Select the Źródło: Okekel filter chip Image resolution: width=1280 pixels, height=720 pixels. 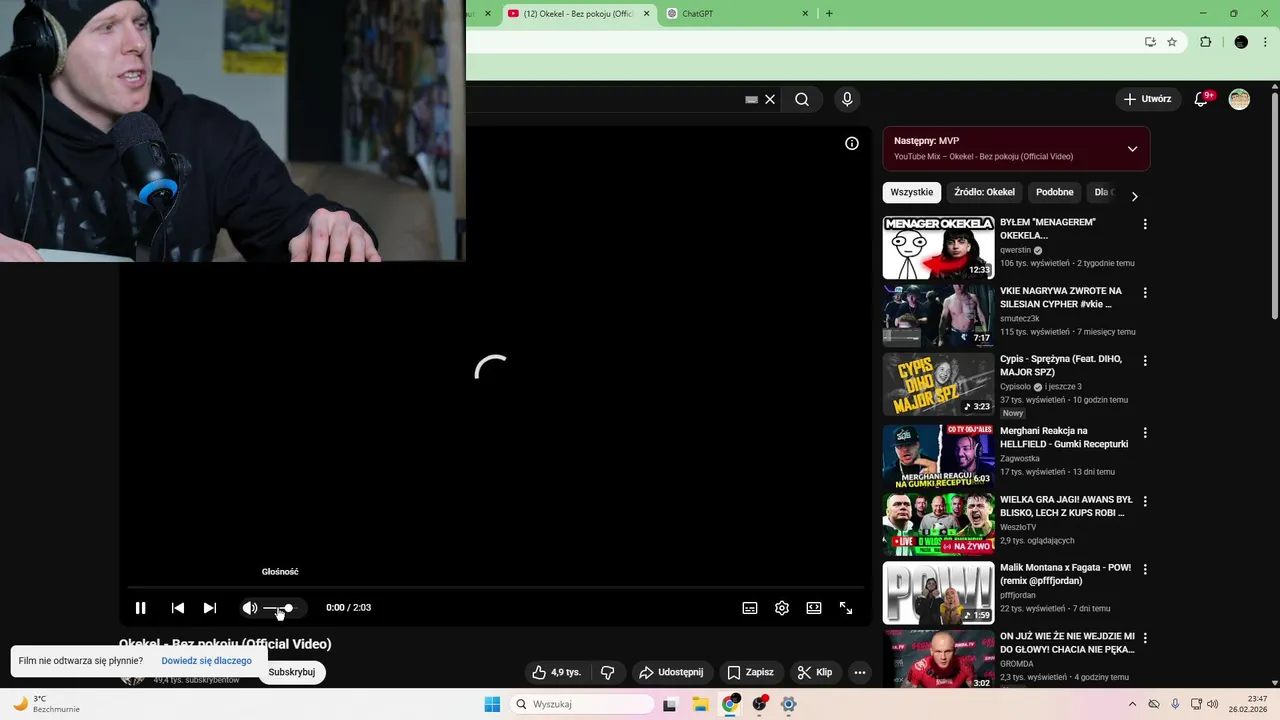point(984,192)
